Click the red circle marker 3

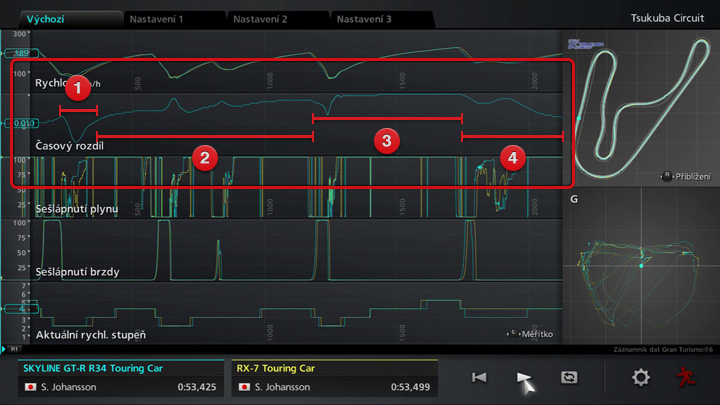pos(386,139)
